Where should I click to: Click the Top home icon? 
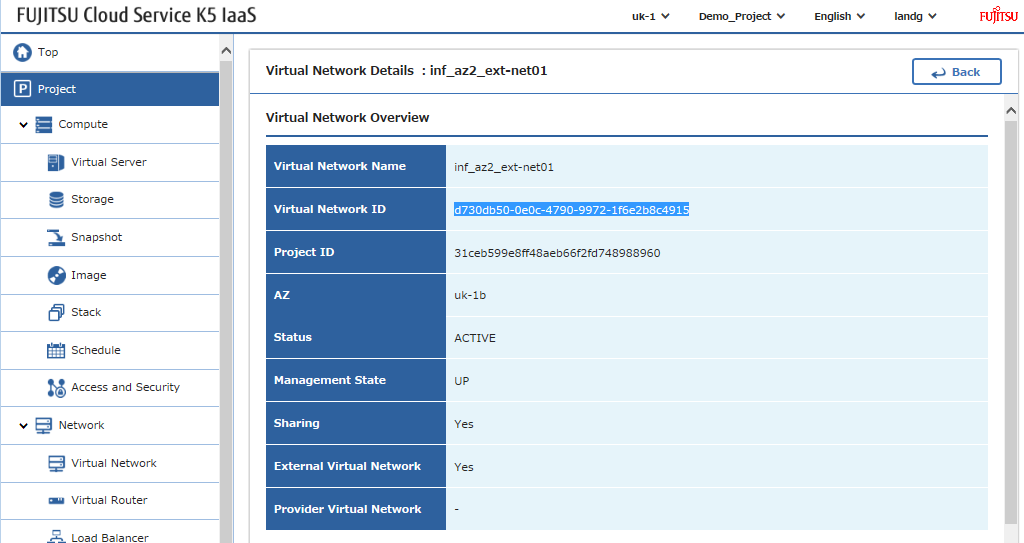(x=22, y=52)
